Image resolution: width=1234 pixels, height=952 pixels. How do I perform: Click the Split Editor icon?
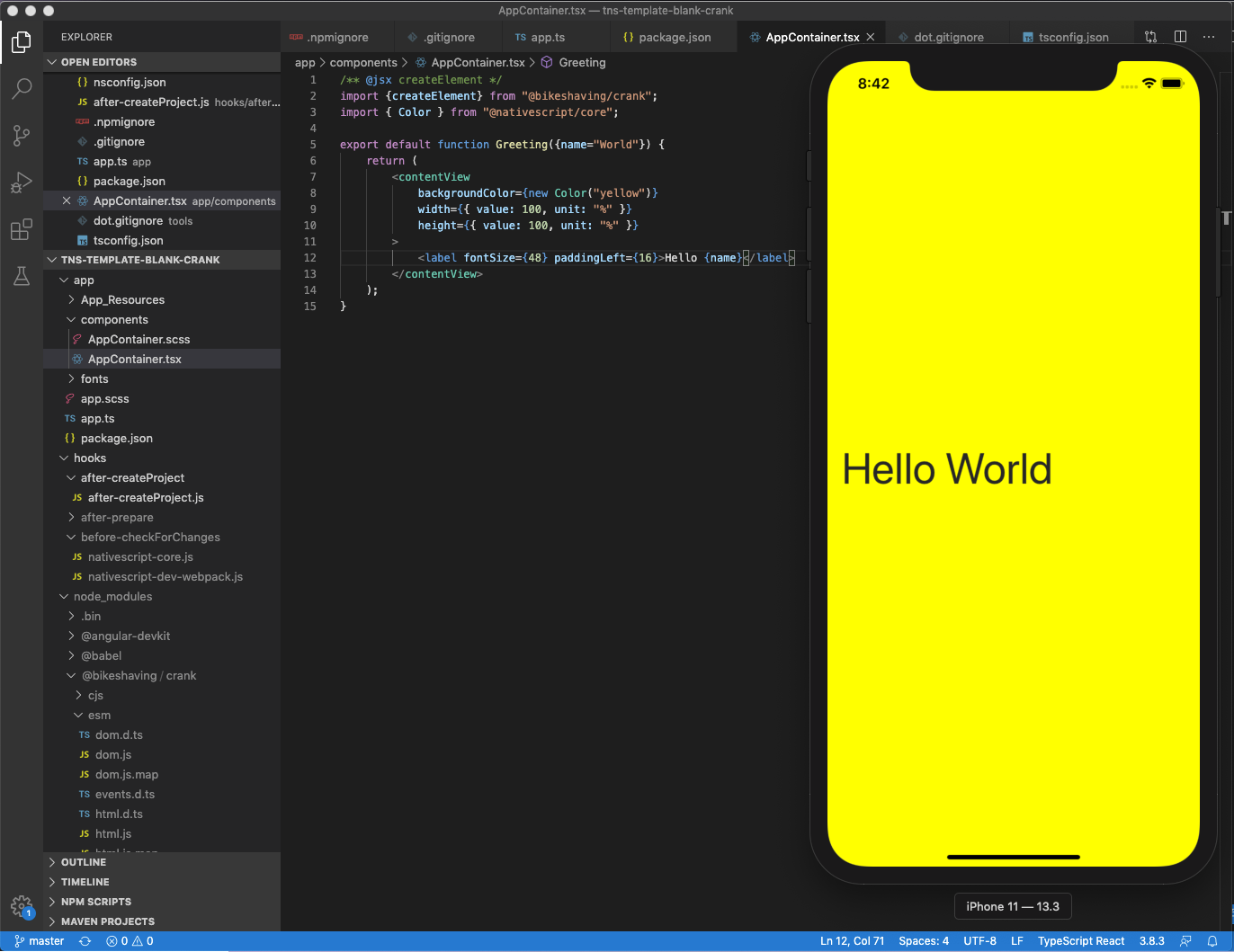coord(1180,37)
